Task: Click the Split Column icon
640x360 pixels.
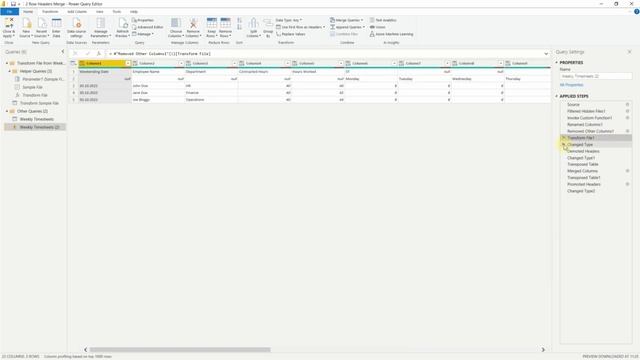Action: [253, 27]
